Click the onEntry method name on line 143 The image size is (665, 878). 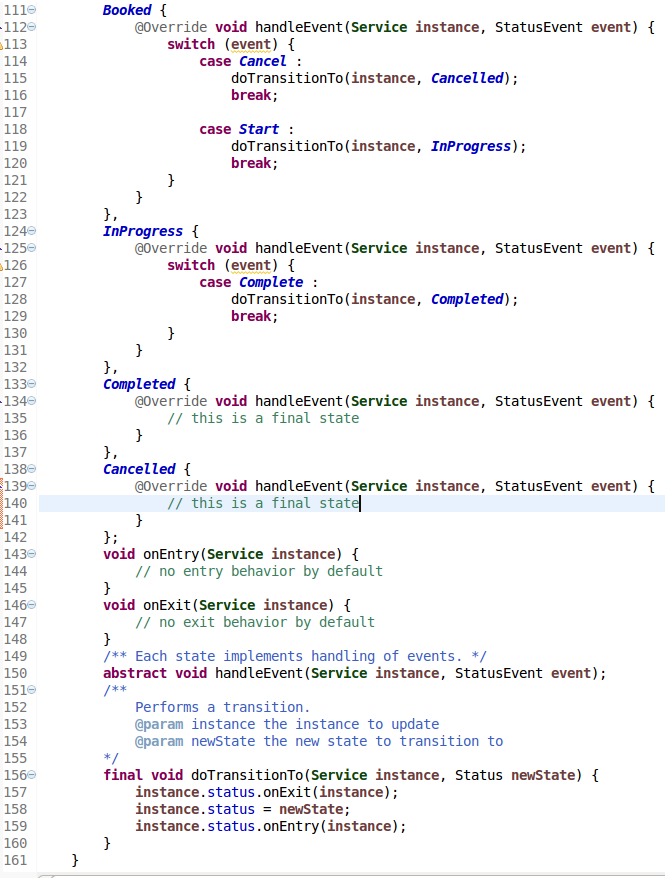[x=171, y=554]
